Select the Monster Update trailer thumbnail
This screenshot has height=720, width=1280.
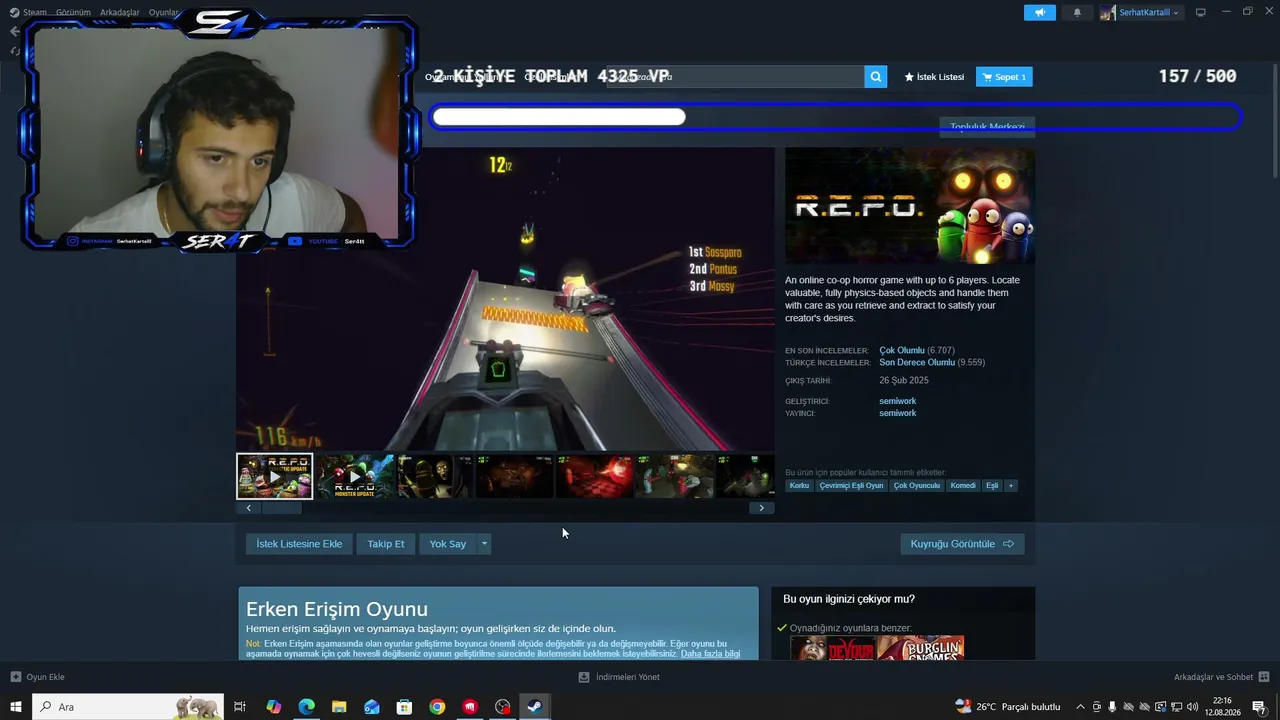click(355, 476)
